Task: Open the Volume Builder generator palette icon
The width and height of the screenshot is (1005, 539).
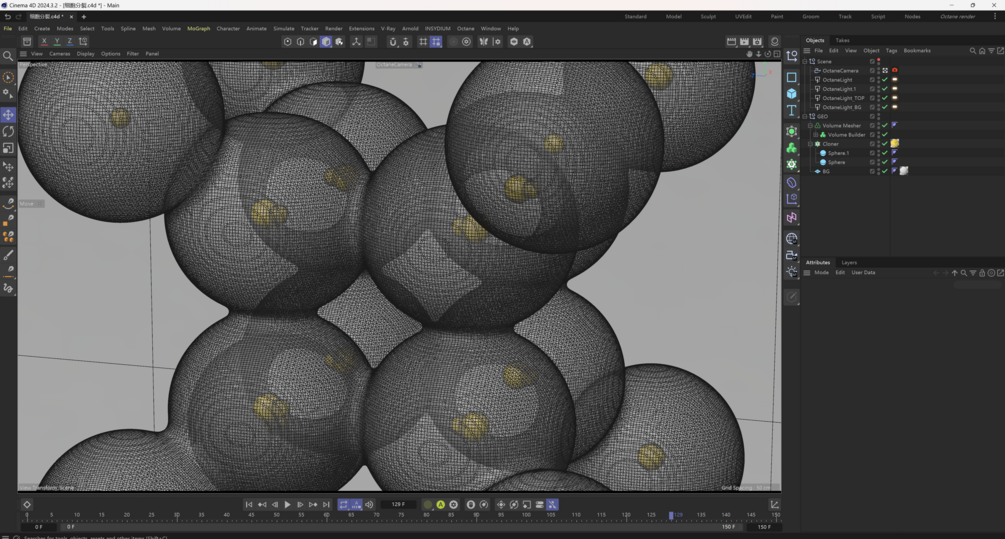Action: [x=792, y=148]
